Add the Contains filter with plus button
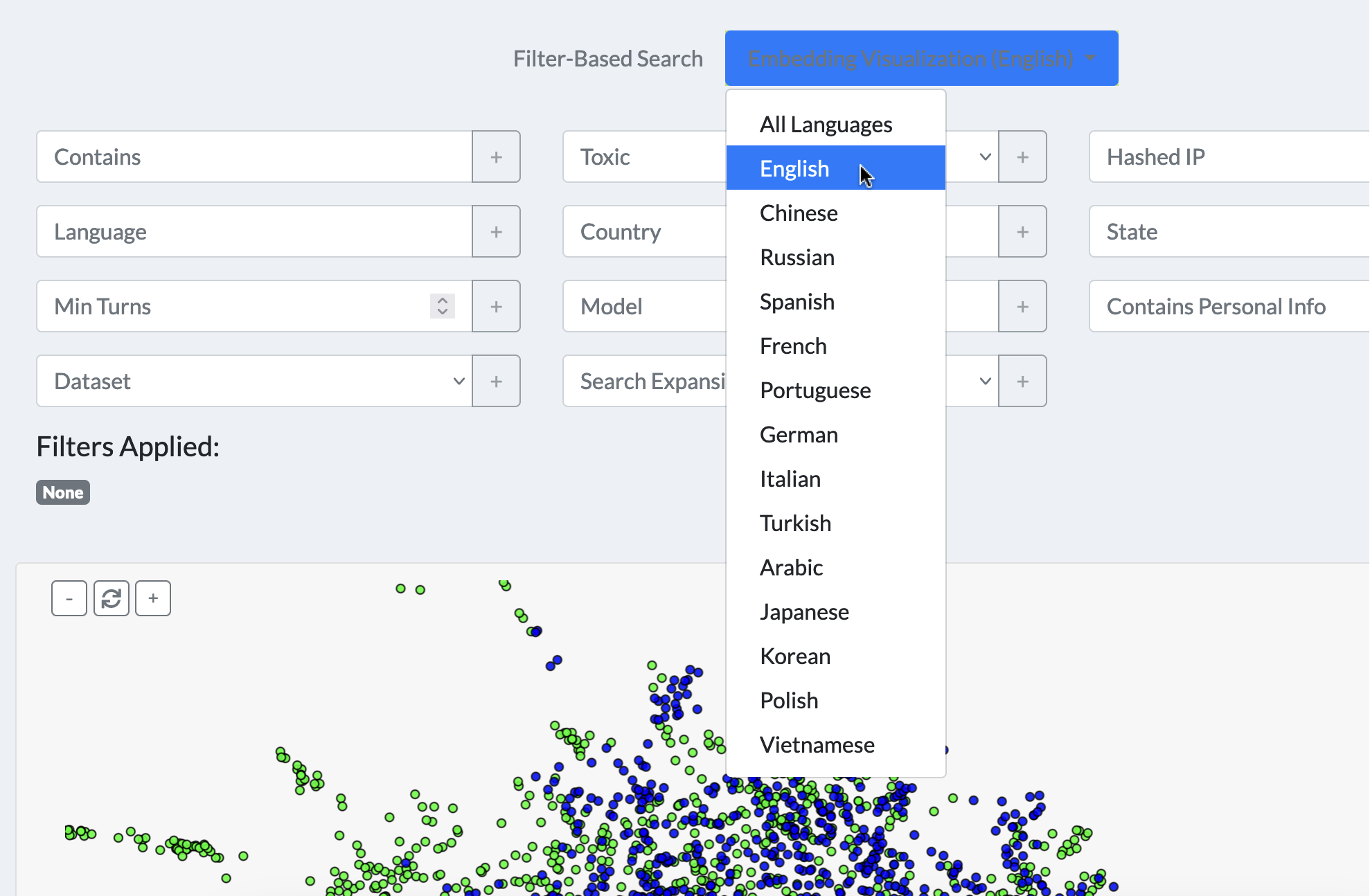Image resolution: width=1370 pixels, height=896 pixels. click(496, 157)
